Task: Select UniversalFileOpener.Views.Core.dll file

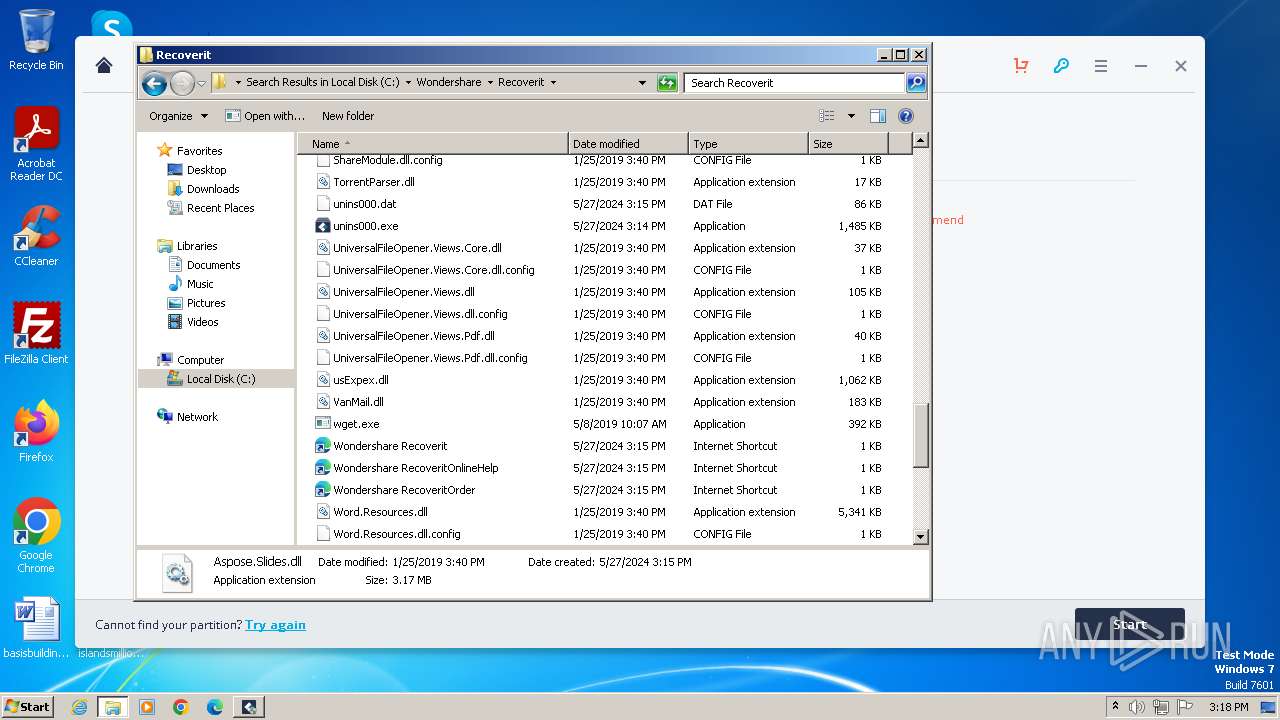Action: tap(417, 248)
